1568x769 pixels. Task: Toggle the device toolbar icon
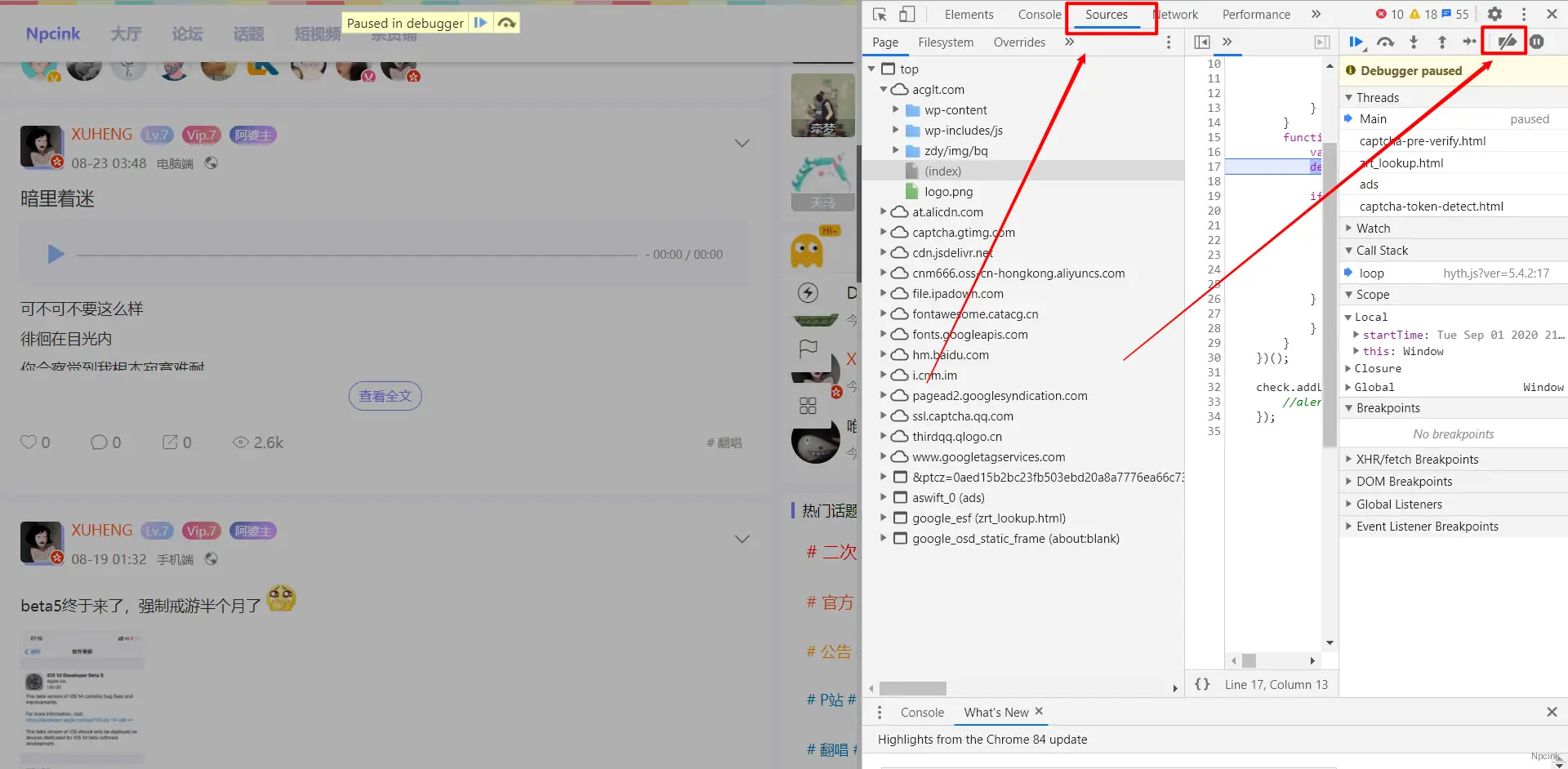point(906,15)
